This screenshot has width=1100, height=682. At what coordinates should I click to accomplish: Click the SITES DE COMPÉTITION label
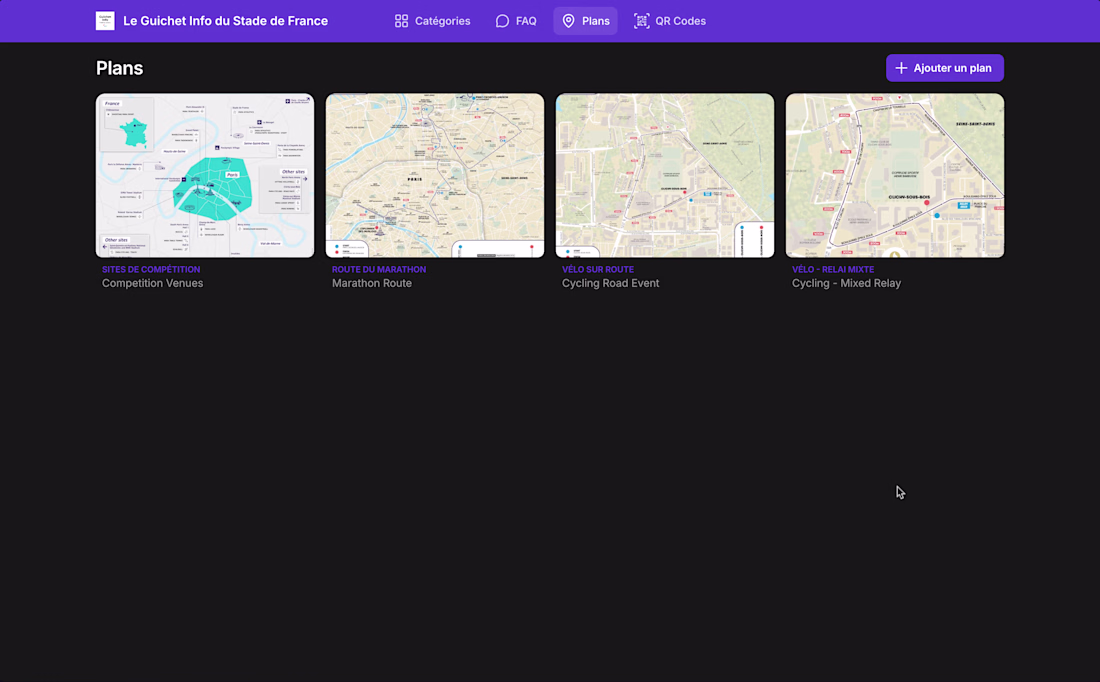tap(151, 269)
